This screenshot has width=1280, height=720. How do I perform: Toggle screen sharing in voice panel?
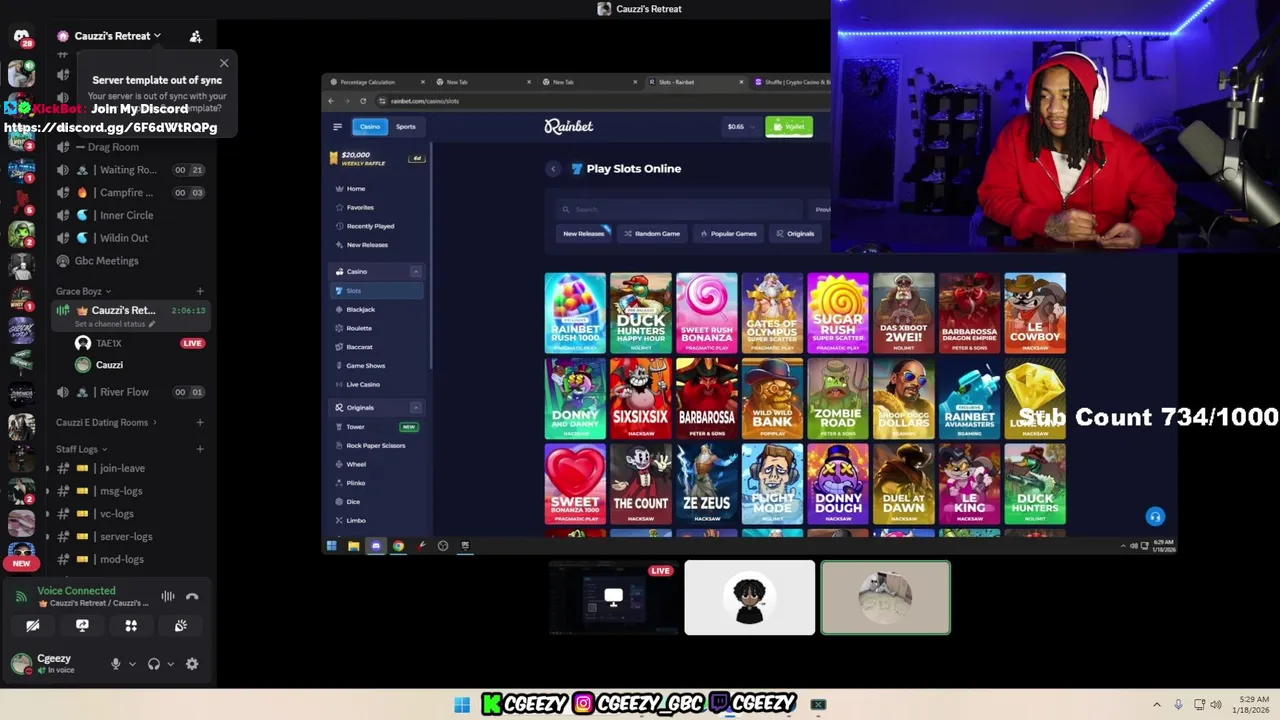click(x=82, y=625)
